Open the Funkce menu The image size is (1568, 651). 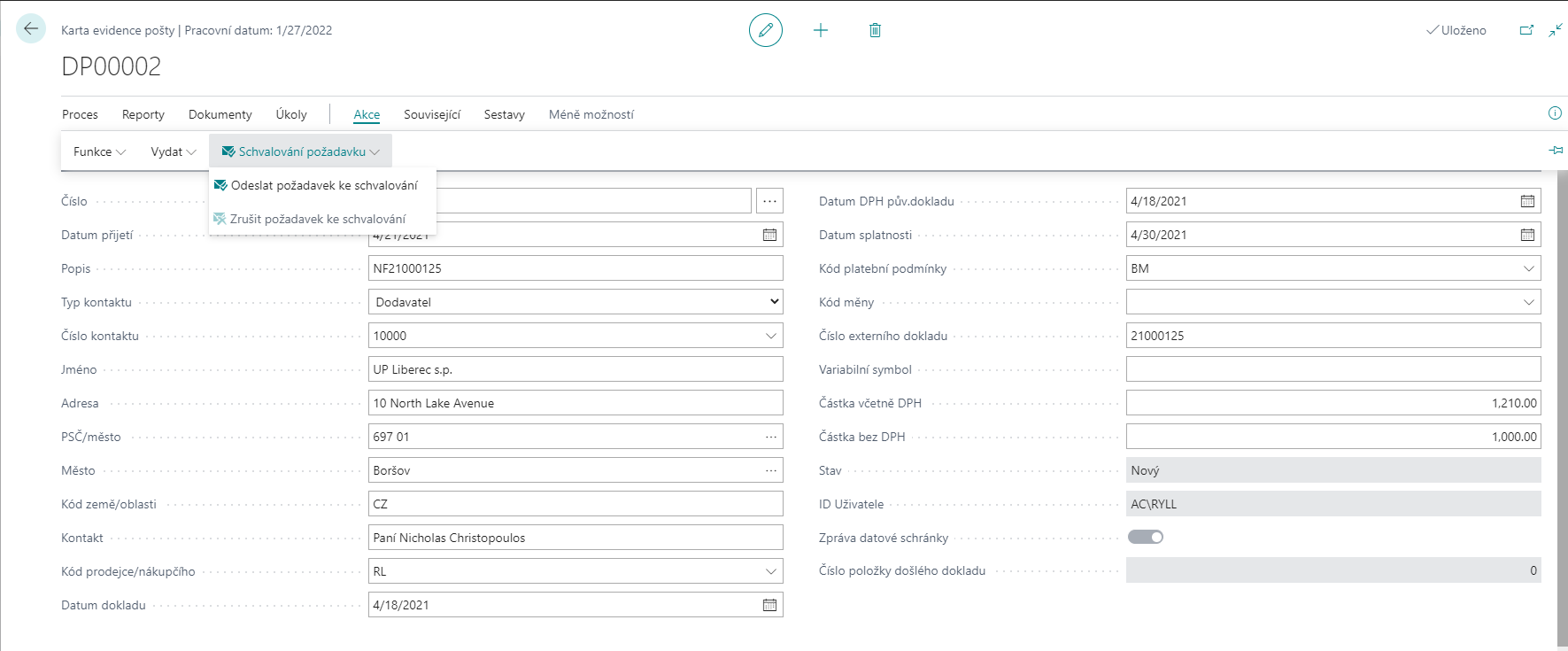pyautogui.click(x=99, y=151)
